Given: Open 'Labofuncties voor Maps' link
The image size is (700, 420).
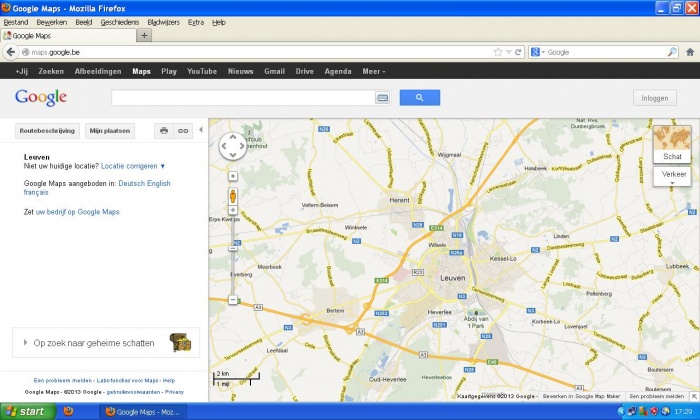Looking at the screenshot, I should [127, 380].
